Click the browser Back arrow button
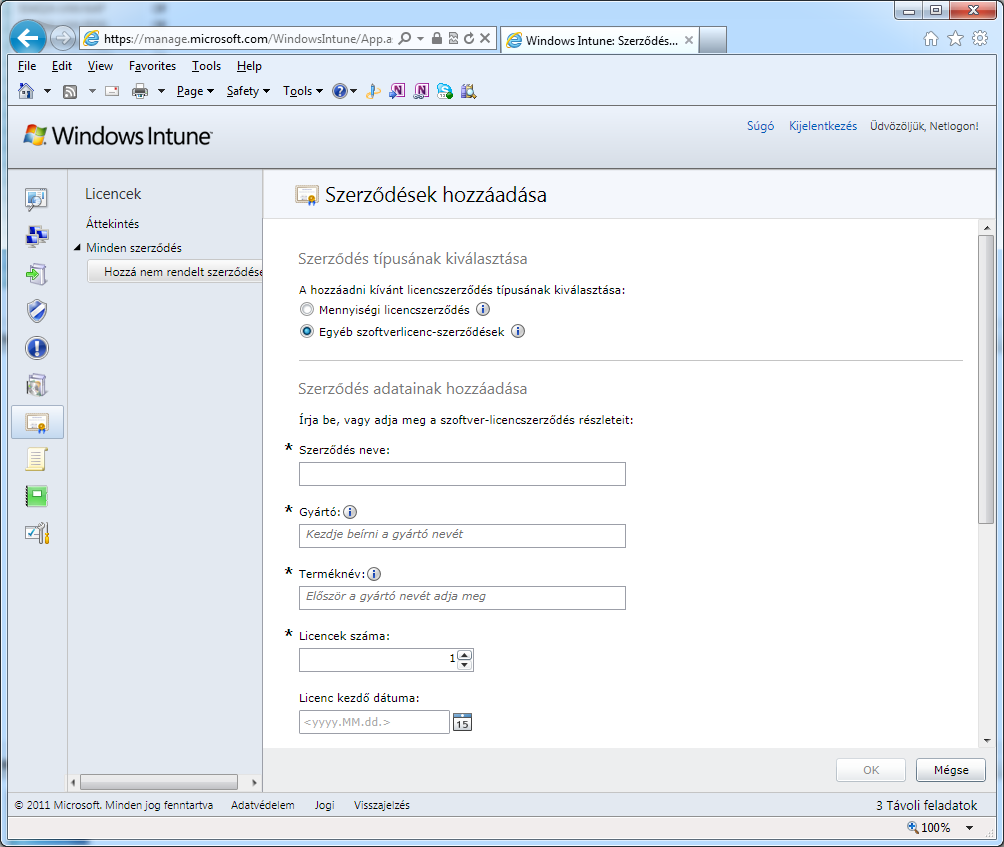Screen dimensions: 1004x847 click(28, 38)
